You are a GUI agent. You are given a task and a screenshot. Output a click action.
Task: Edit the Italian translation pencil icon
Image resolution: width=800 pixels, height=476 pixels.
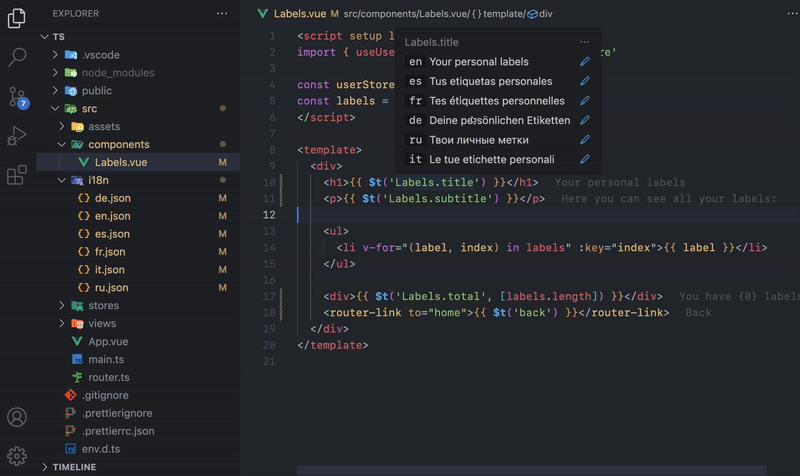[x=585, y=159]
